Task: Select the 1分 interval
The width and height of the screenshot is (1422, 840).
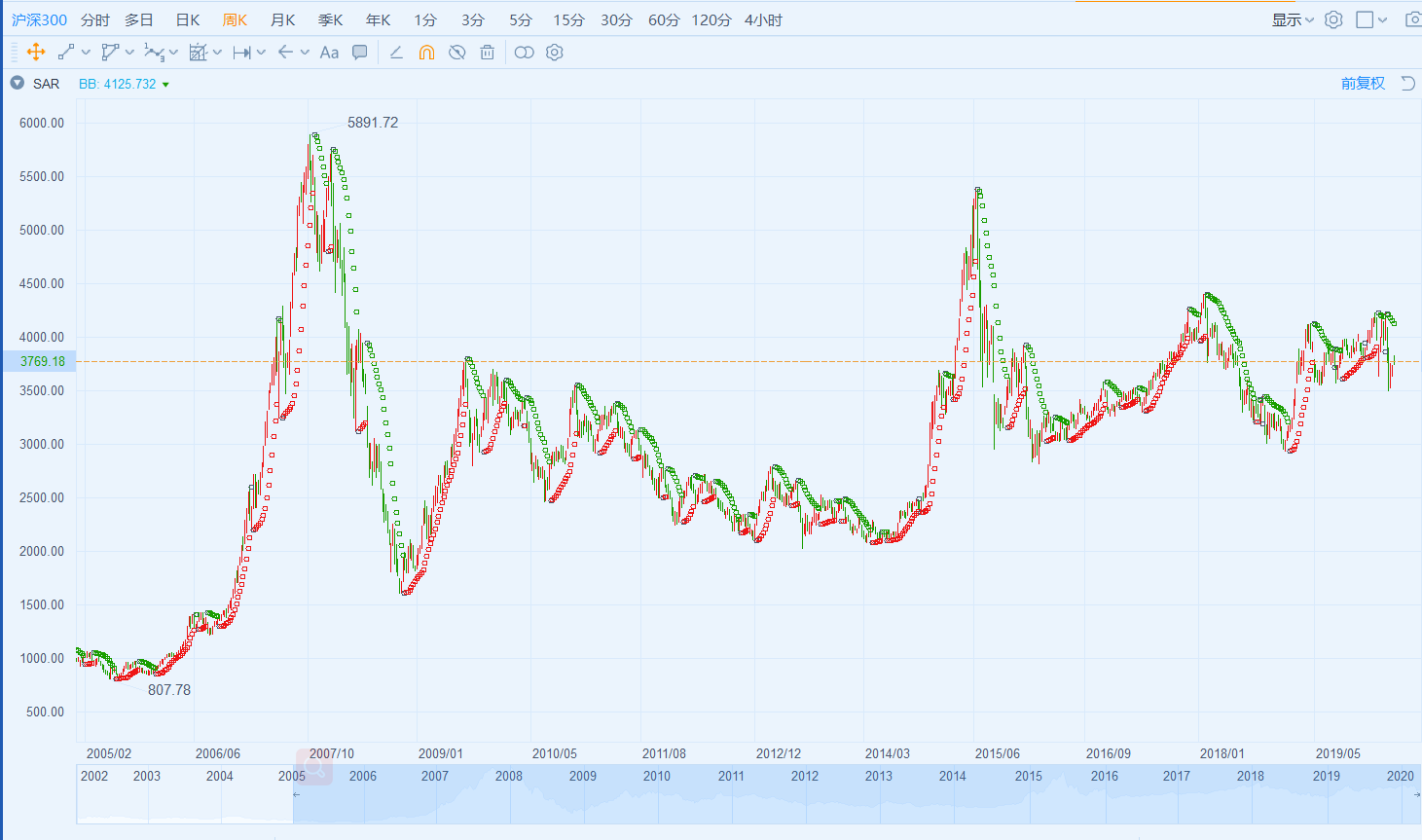Action: tap(425, 19)
